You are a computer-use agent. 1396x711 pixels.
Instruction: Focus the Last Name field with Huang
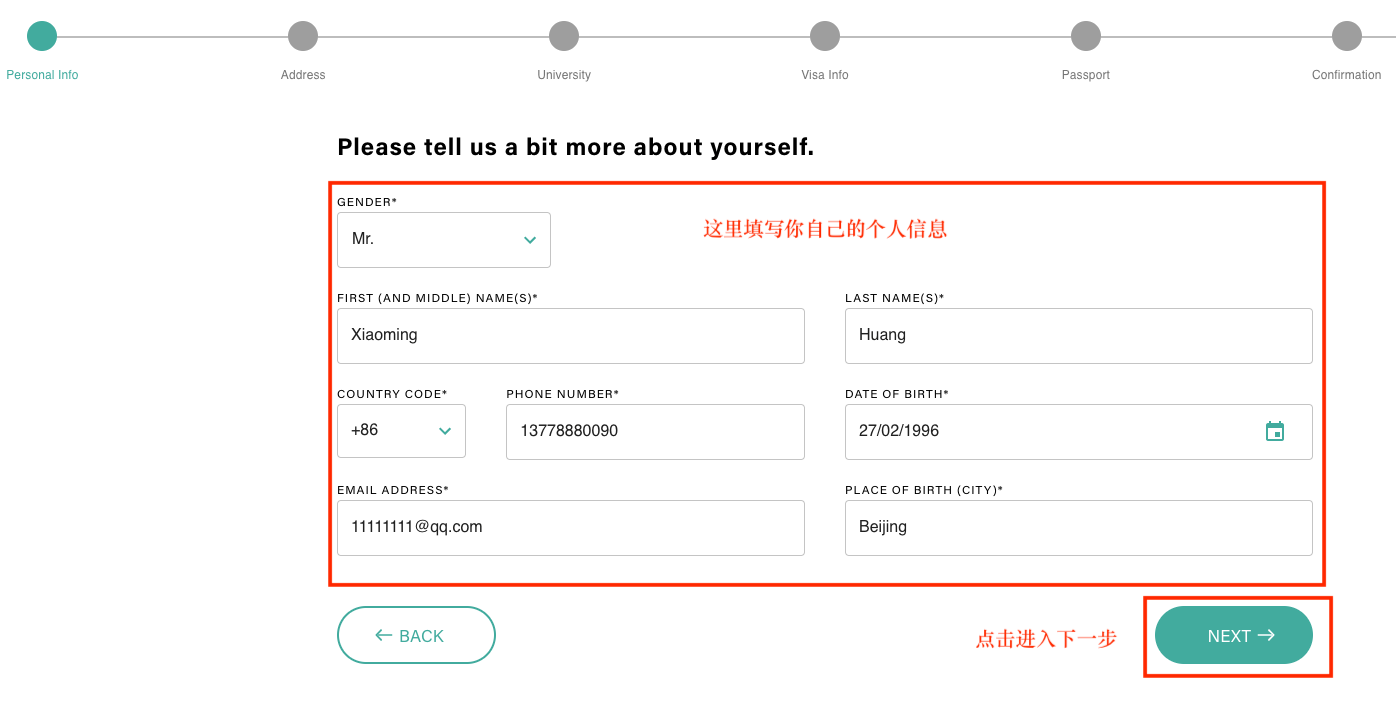point(1078,336)
